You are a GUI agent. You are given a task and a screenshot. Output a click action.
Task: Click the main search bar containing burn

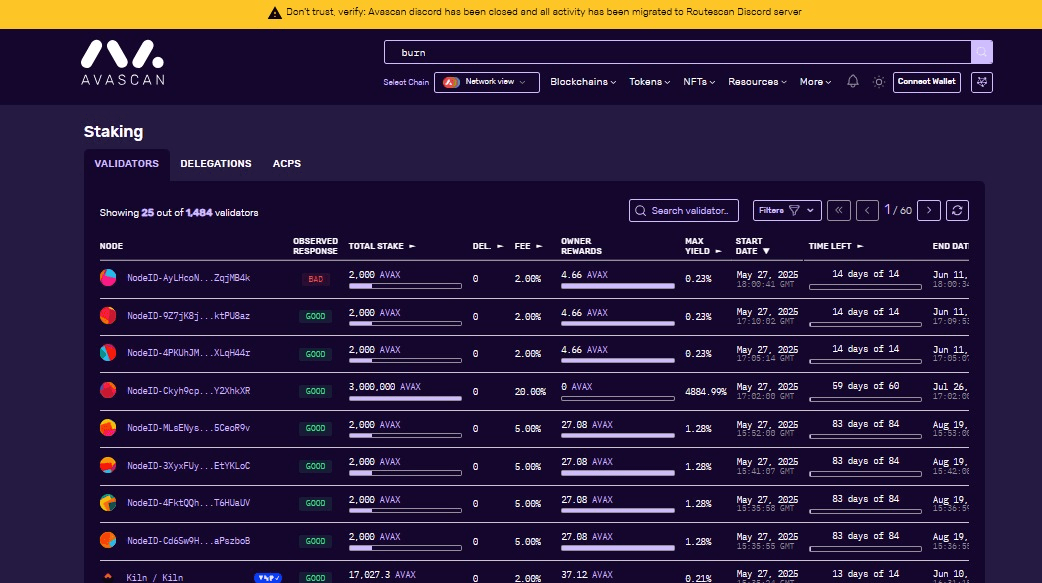(x=677, y=52)
